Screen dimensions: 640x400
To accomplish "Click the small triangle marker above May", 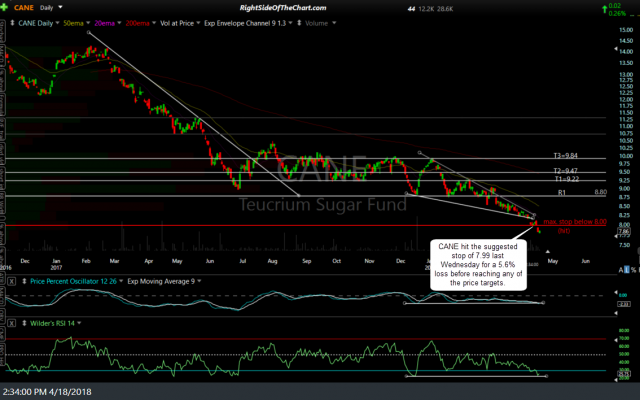I will click(548, 251).
